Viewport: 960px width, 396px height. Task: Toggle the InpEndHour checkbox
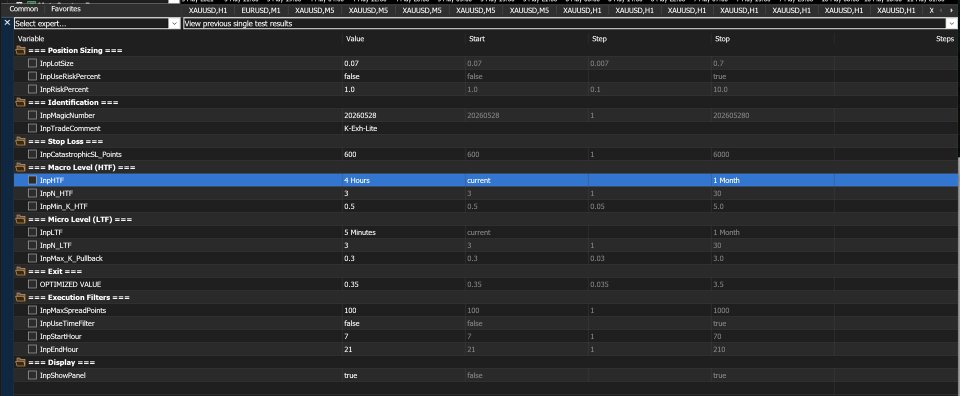click(x=32, y=349)
